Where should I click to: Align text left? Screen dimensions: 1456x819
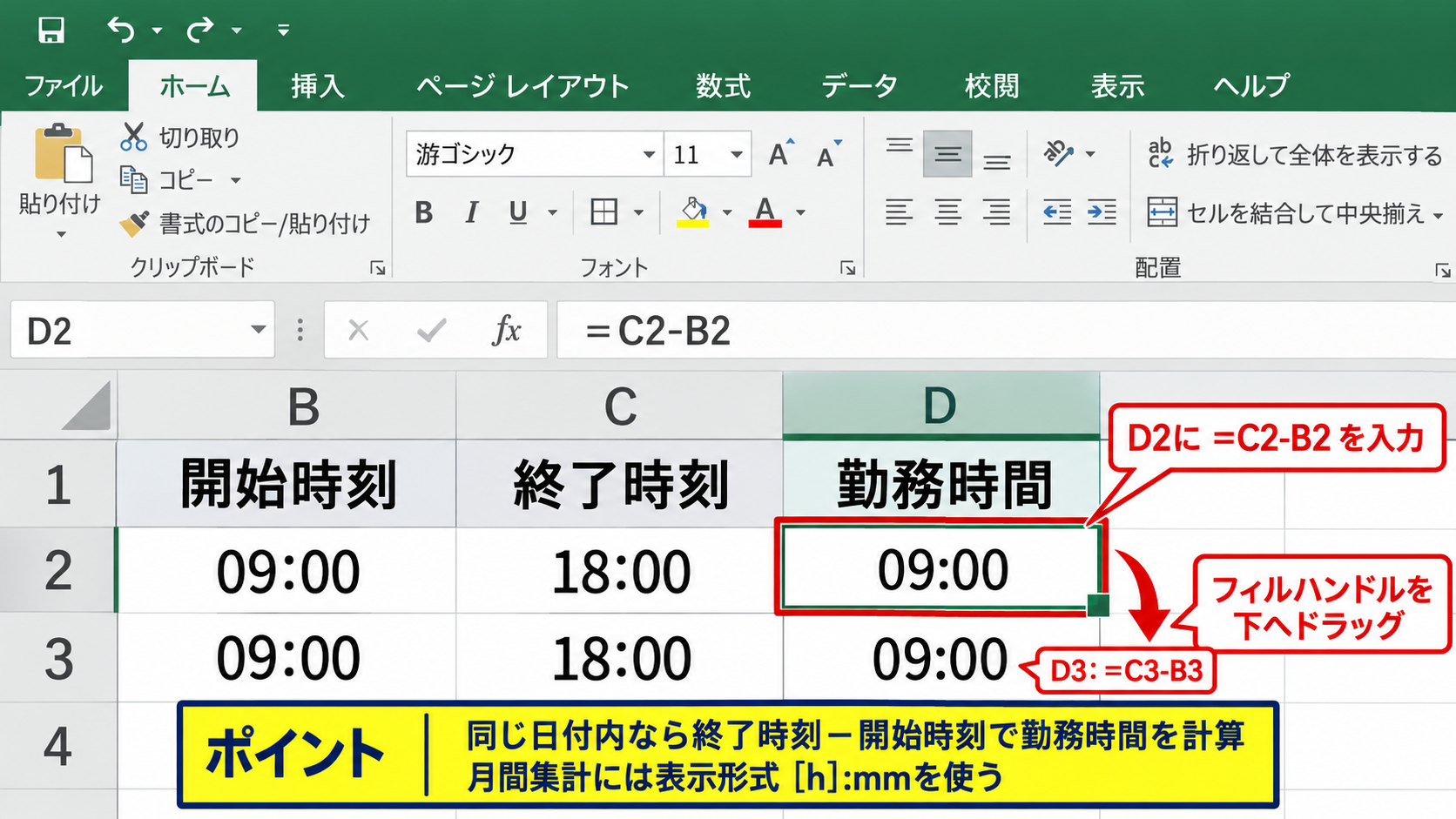(x=900, y=211)
